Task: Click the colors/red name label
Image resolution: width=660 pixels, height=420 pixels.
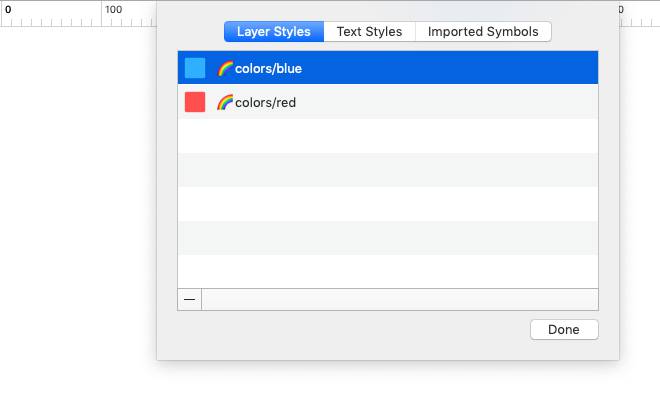Action: tap(265, 102)
